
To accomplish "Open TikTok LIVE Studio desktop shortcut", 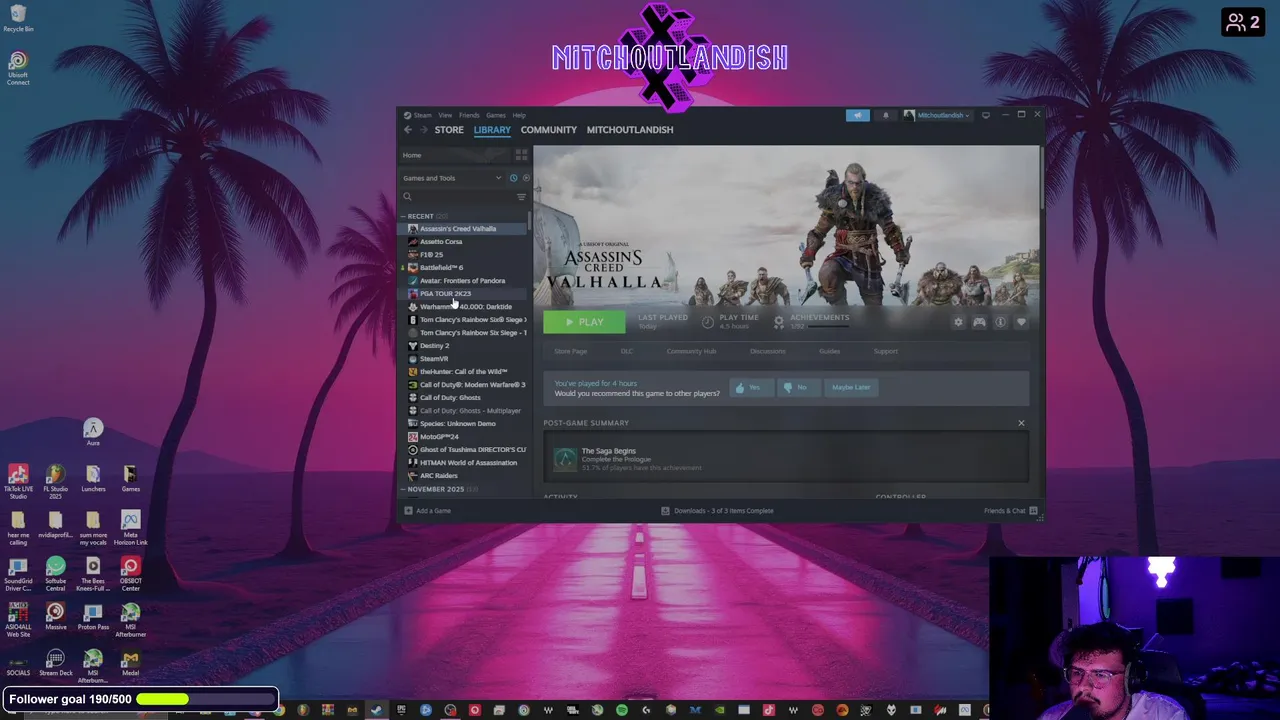I will pyautogui.click(x=18, y=481).
